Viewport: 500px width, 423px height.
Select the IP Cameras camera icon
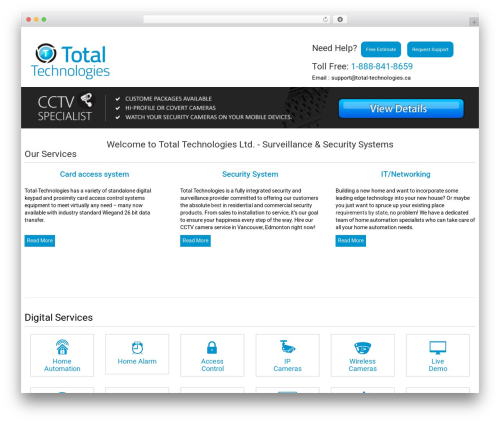287,347
